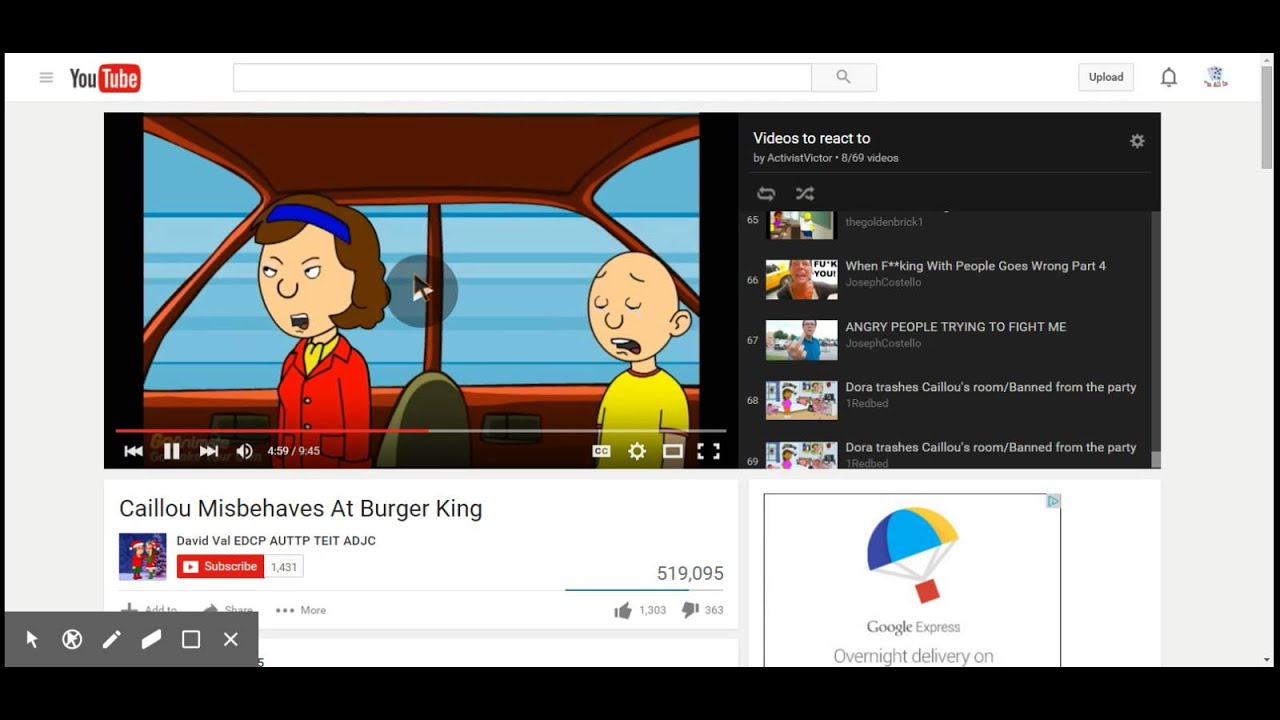Play playlist video 68 Dora trashes Caillou's room
The height and width of the screenshot is (720, 1280).
pyautogui.click(x=991, y=387)
